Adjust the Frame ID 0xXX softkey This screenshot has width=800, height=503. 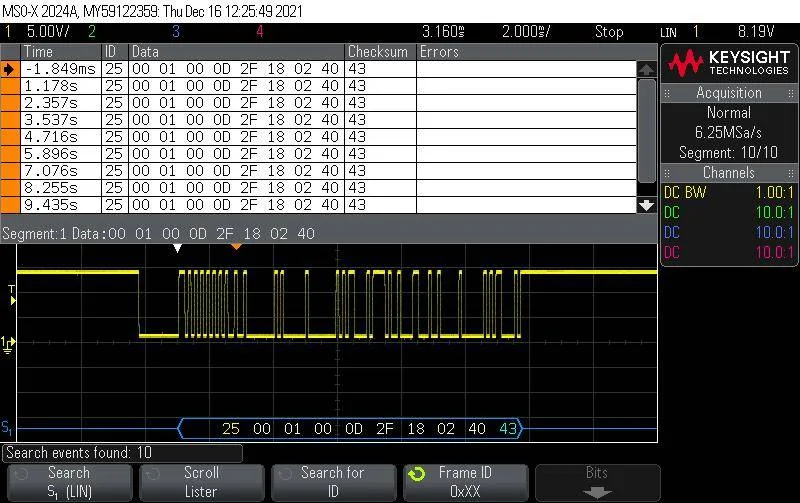tap(465, 482)
